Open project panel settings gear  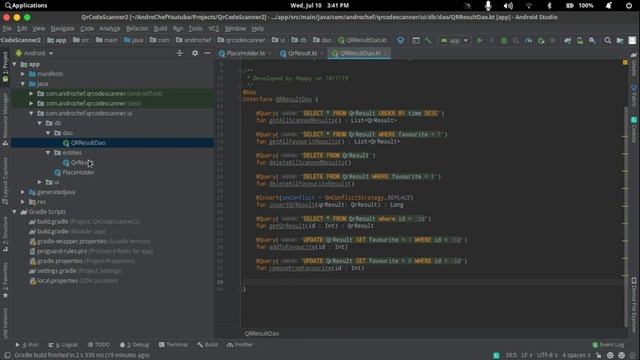click(x=195, y=53)
